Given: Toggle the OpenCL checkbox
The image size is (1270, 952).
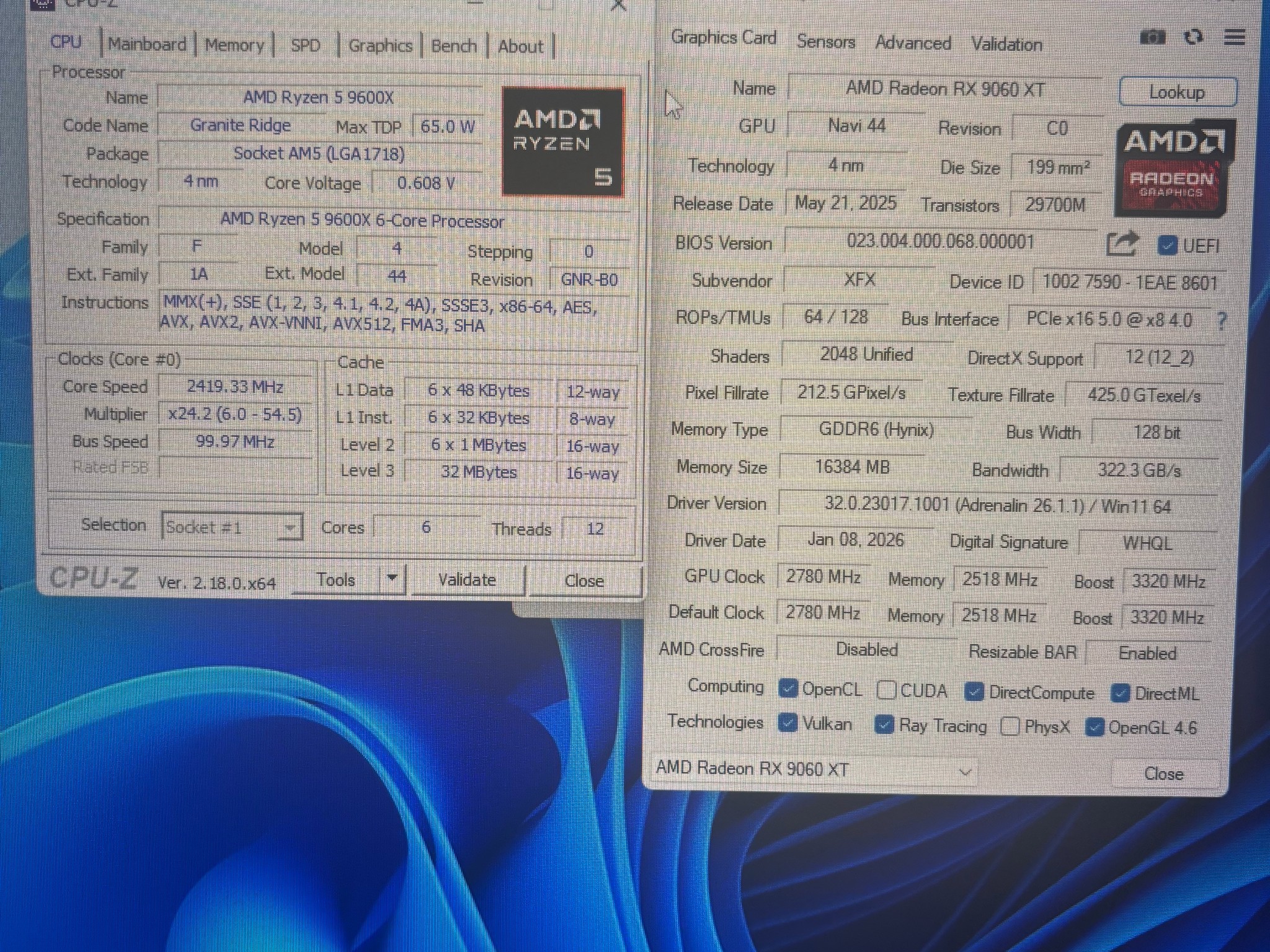Looking at the screenshot, I should coord(788,688).
